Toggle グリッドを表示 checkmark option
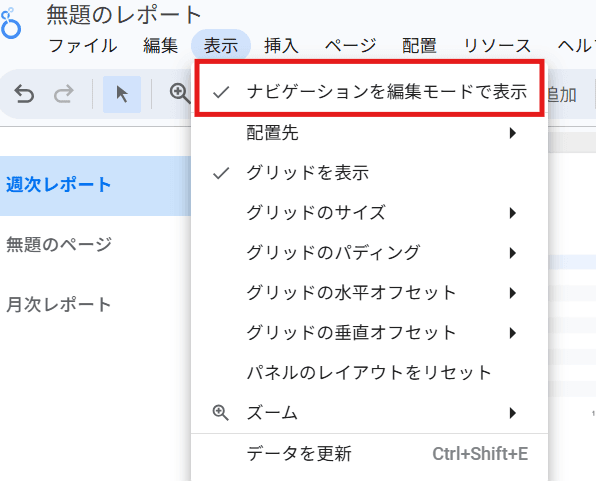Viewport: 596px width, 481px height. pyautogui.click(x=369, y=173)
